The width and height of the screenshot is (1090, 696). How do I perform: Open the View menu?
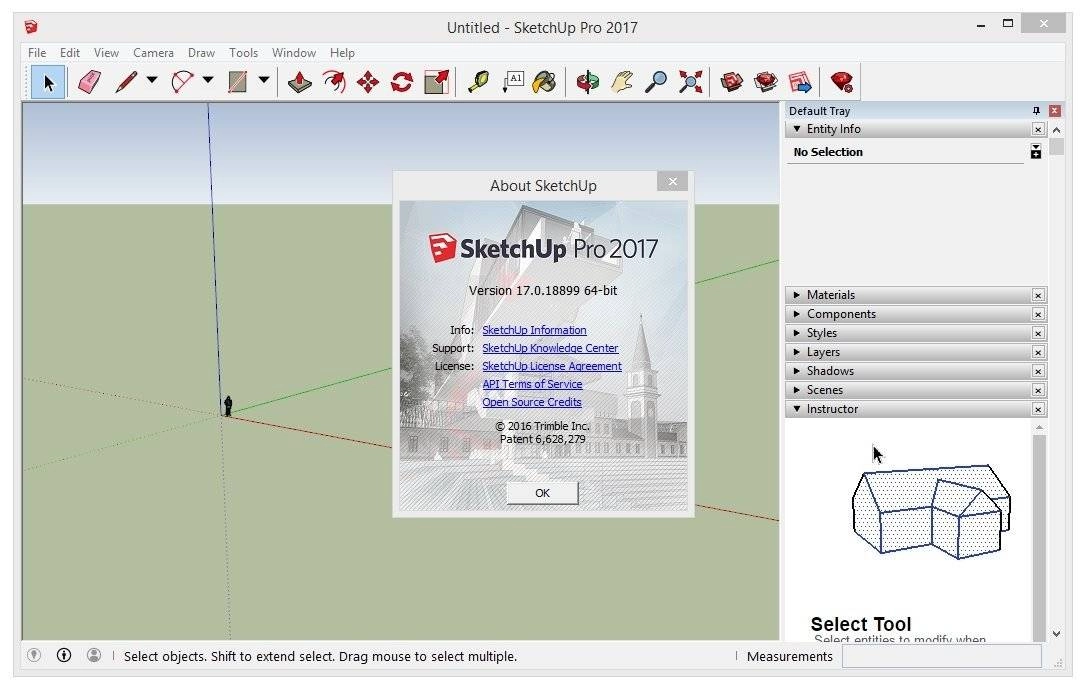click(x=106, y=53)
